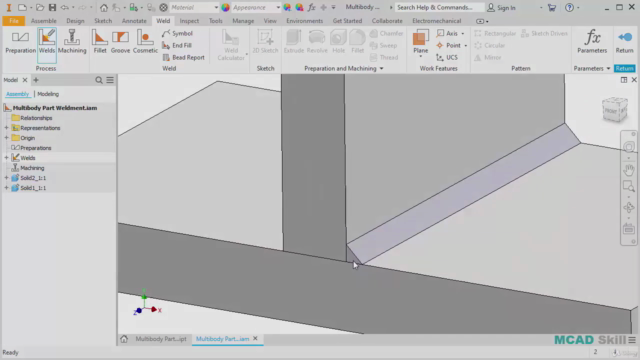Add a new browser panel with plus
Viewport: 640px width, 360px height.
[36, 80]
